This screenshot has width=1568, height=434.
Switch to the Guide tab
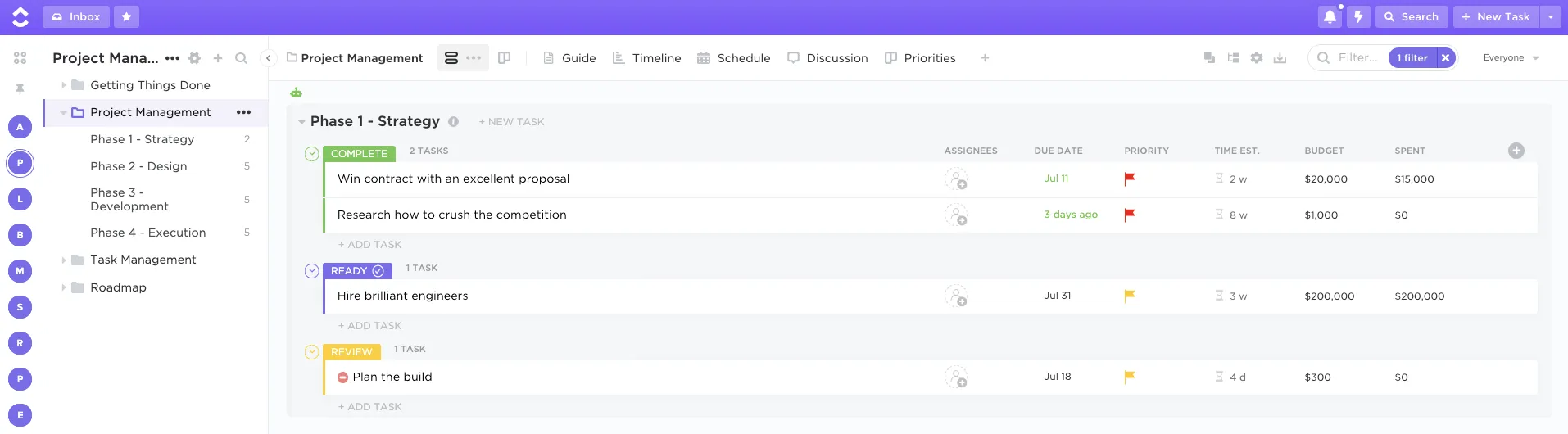pyautogui.click(x=569, y=58)
